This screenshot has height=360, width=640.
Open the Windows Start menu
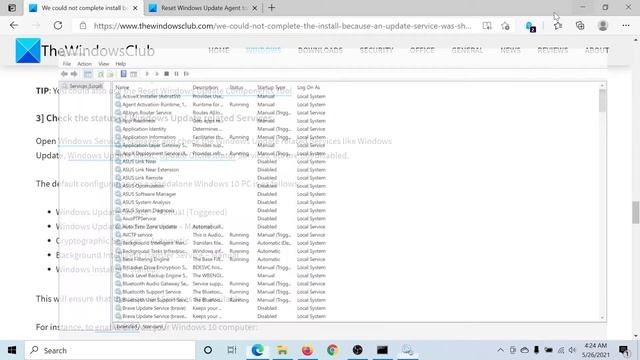pyautogui.click(x=12, y=350)
